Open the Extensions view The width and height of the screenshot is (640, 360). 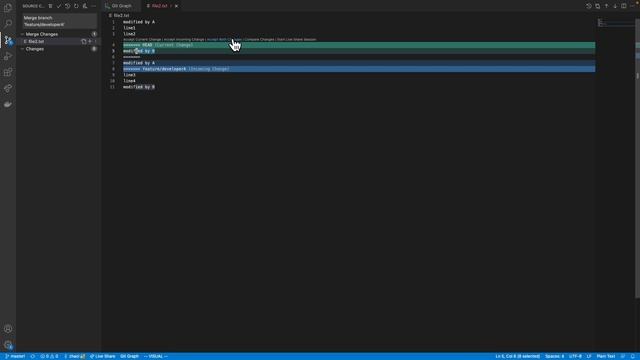(8, 72)
